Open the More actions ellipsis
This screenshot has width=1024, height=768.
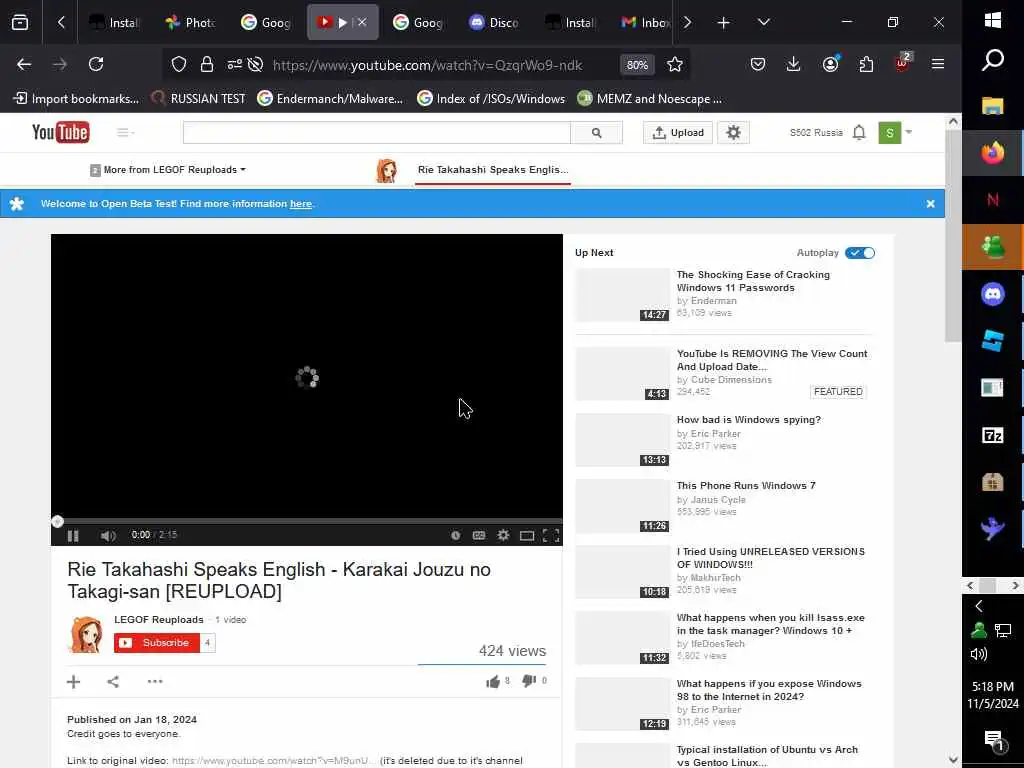(155, 682)
